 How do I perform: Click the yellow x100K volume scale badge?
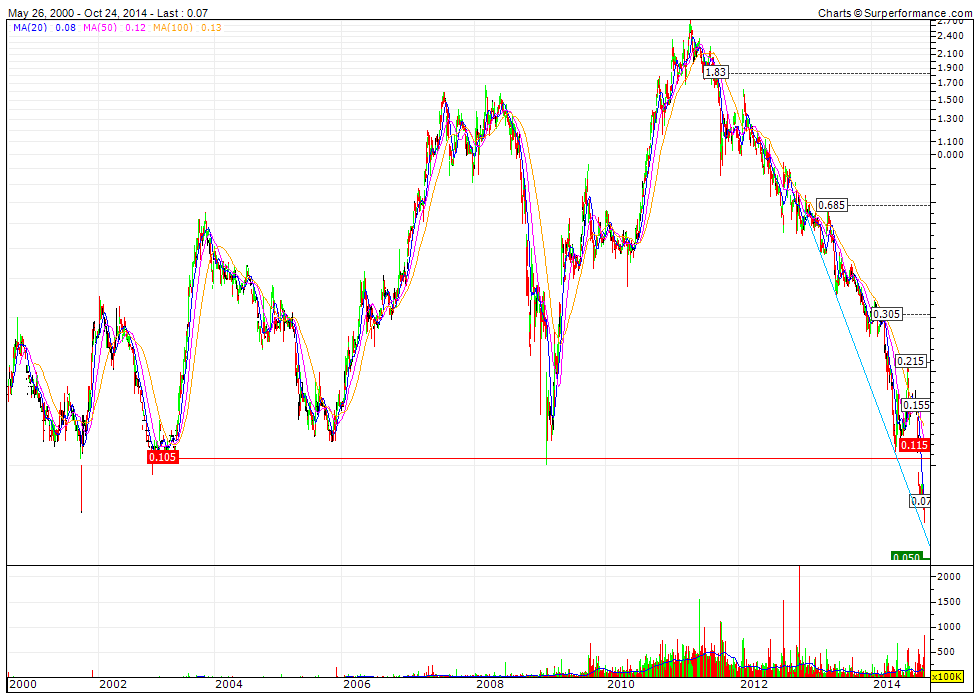pos(946,677)
